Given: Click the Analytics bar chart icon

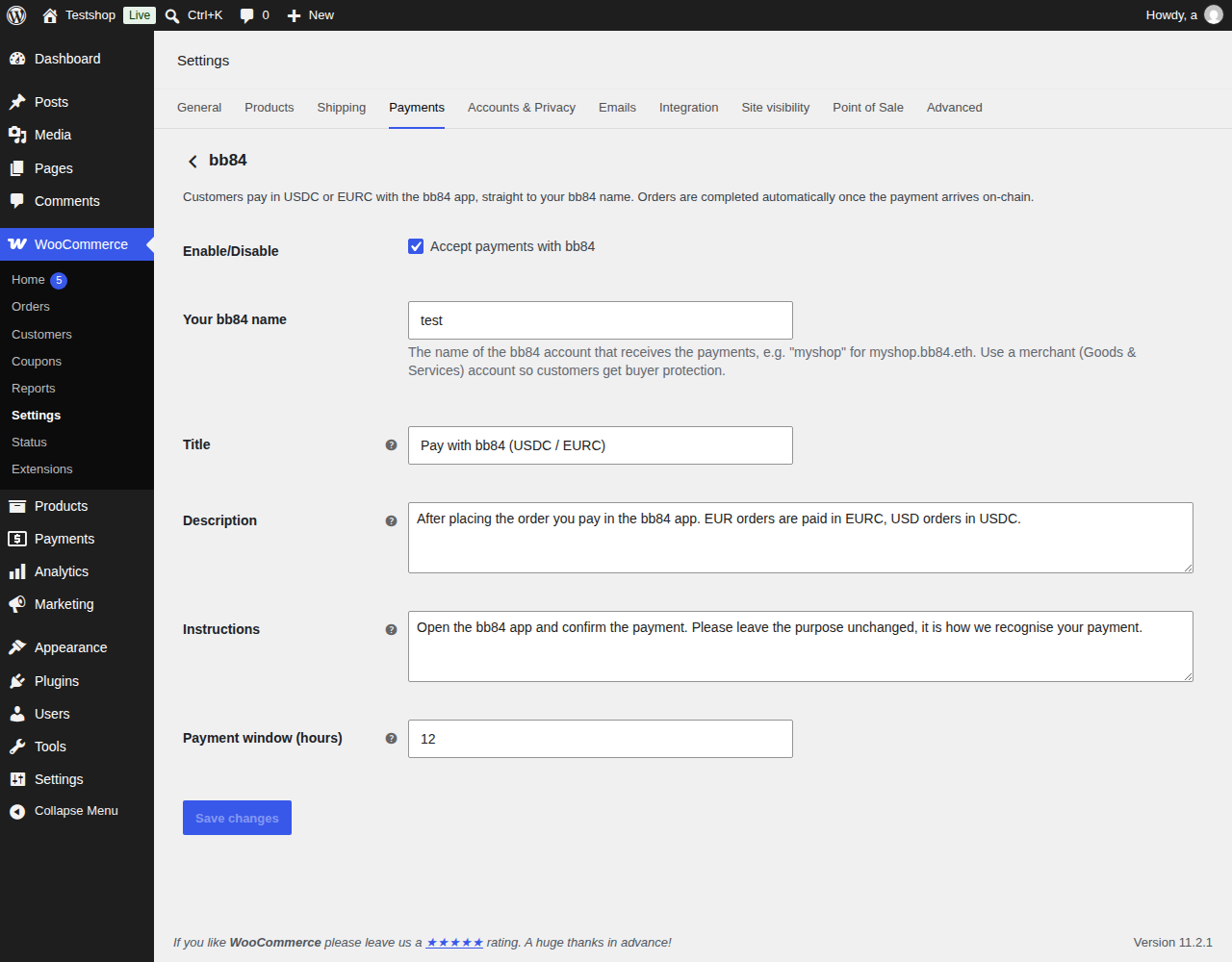Looking at the screenshot, I should 17,571.
